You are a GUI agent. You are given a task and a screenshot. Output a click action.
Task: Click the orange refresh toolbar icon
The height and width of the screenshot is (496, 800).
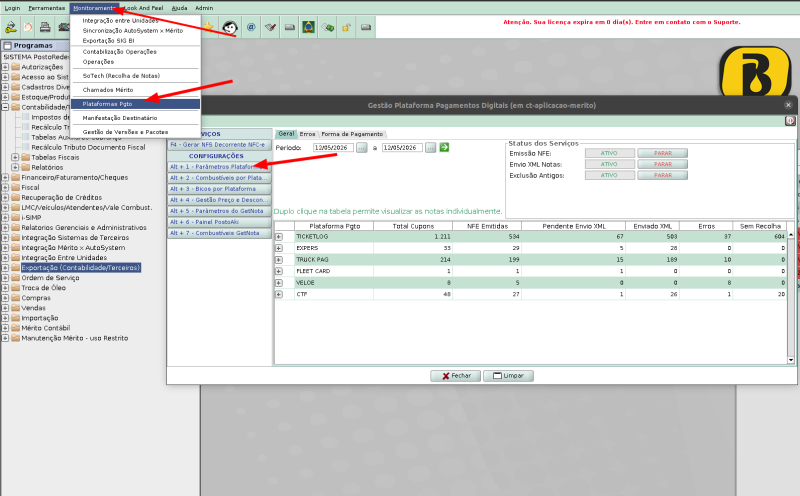click(x=28, y=27)
